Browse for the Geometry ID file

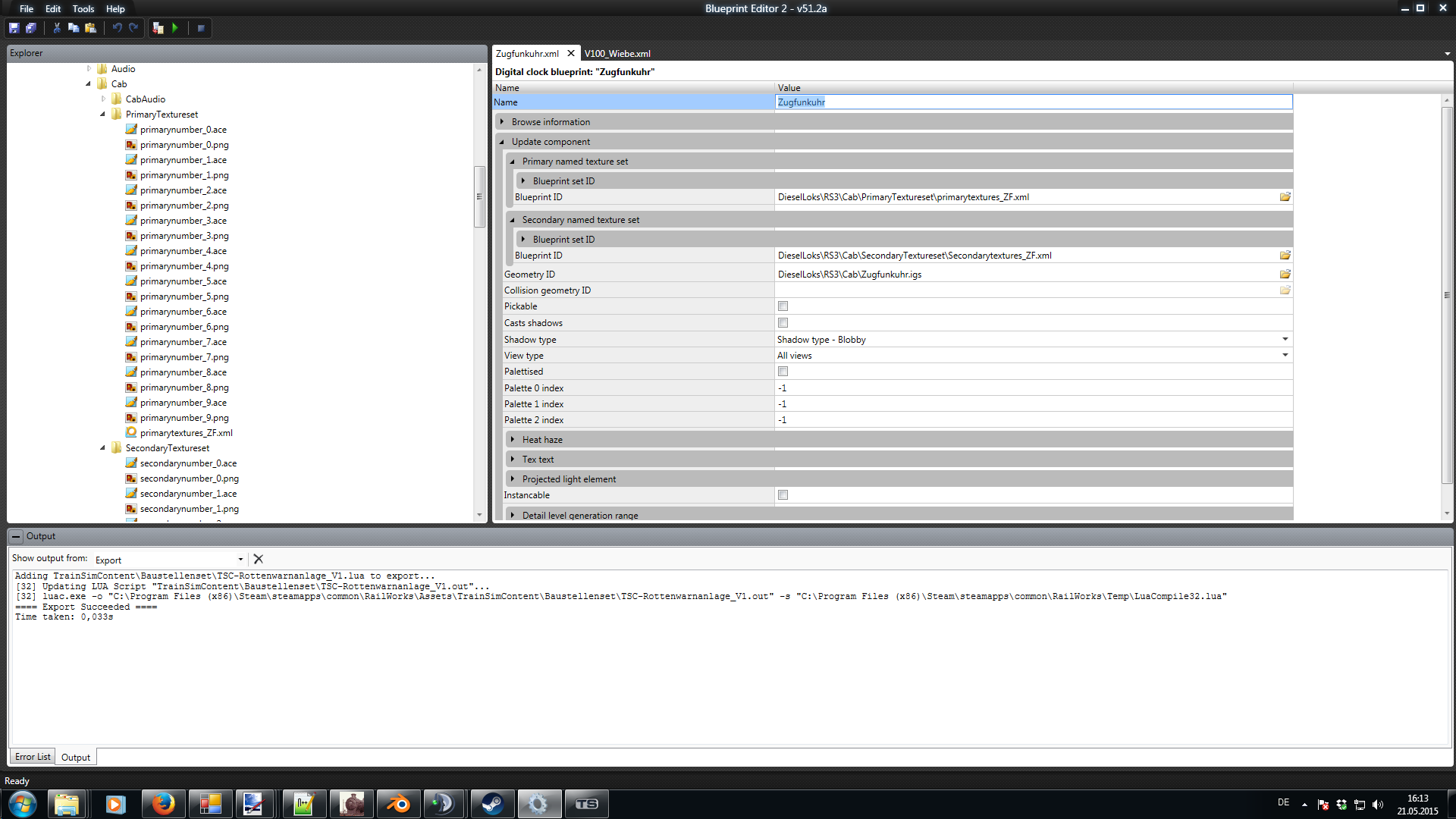1285,274
